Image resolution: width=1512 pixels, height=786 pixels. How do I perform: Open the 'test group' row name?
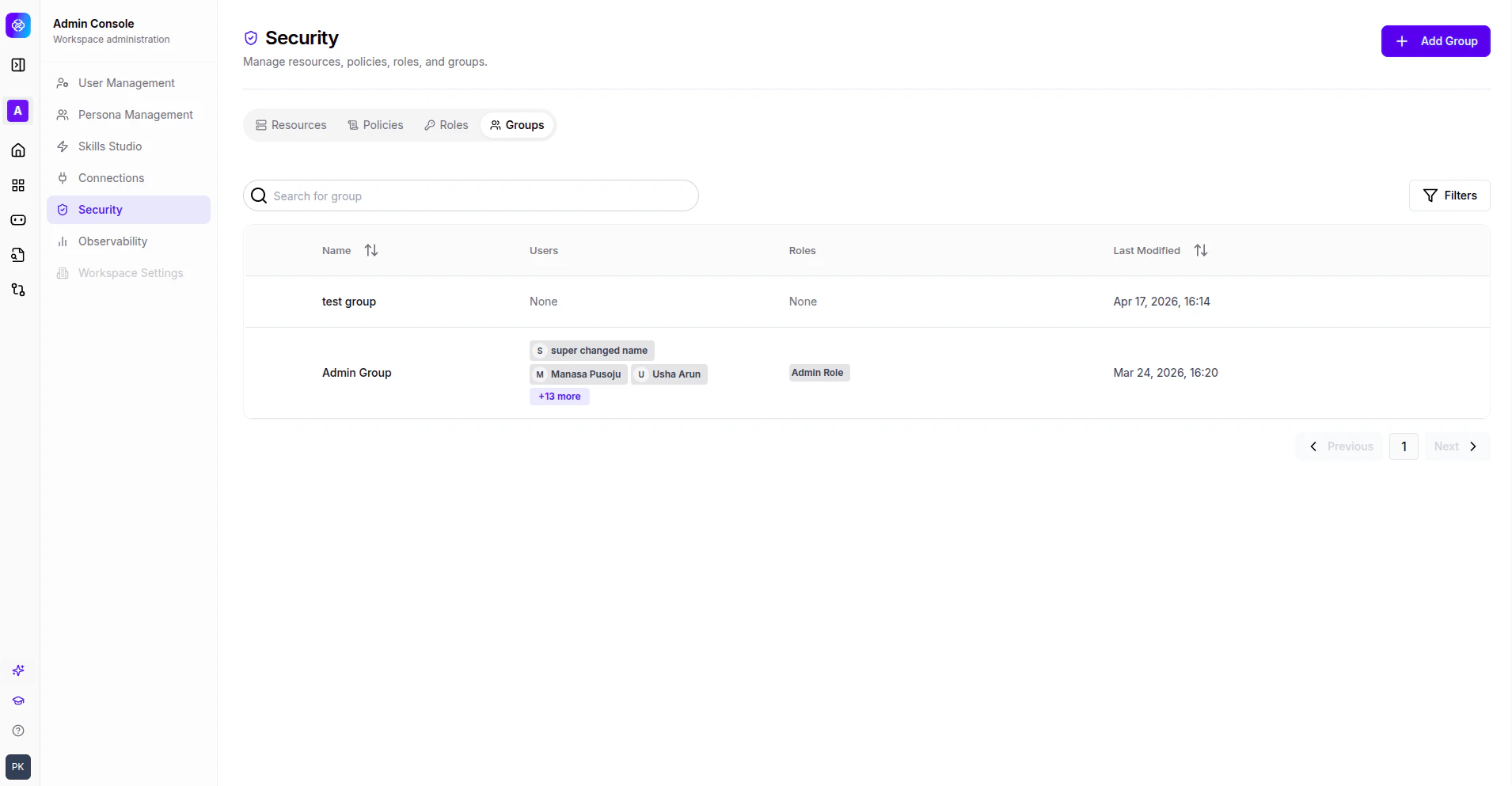tap(349, 302)
